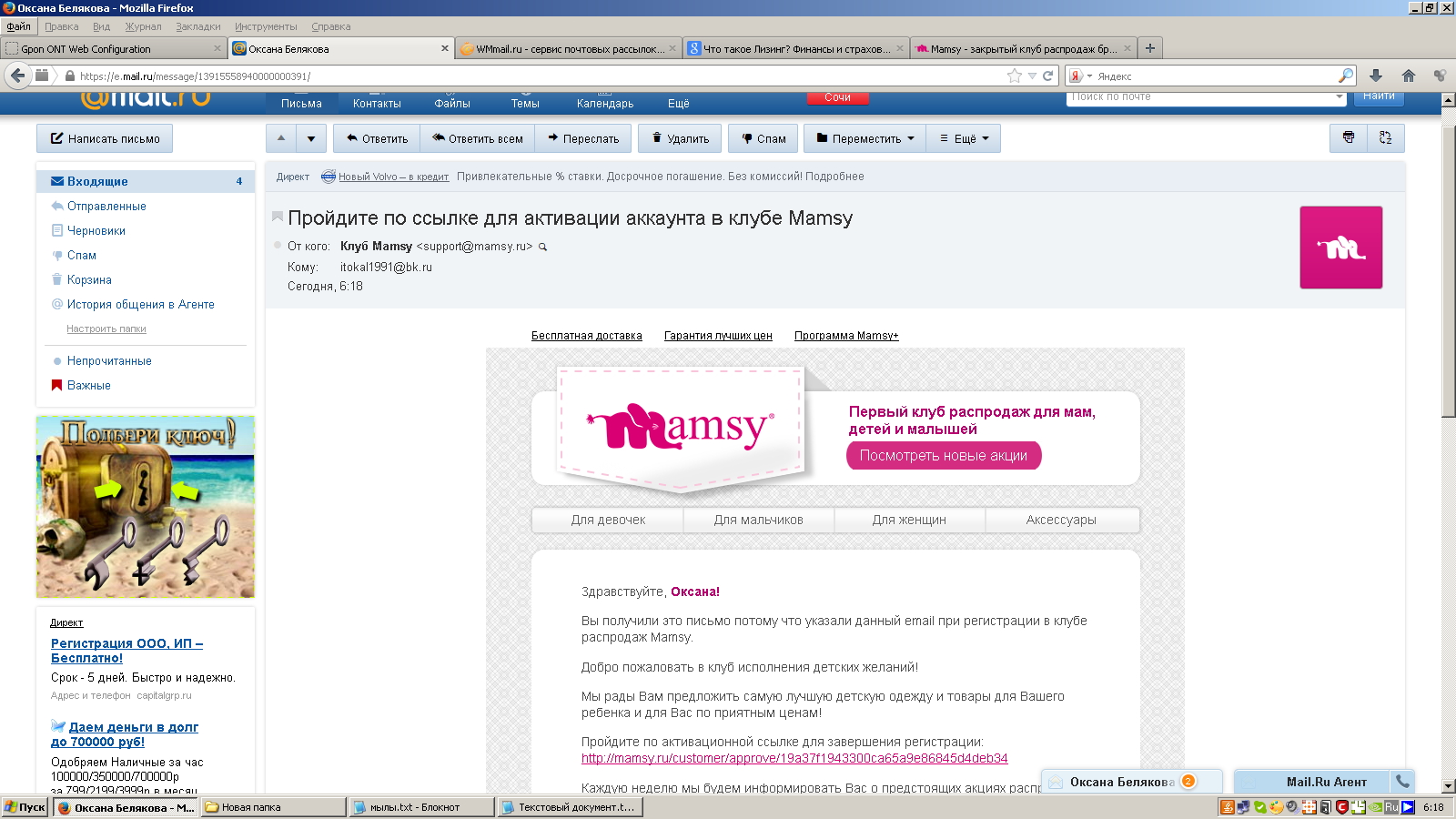Open the Закладки menu
The image size is (1456, 819).
pos(198,26)
